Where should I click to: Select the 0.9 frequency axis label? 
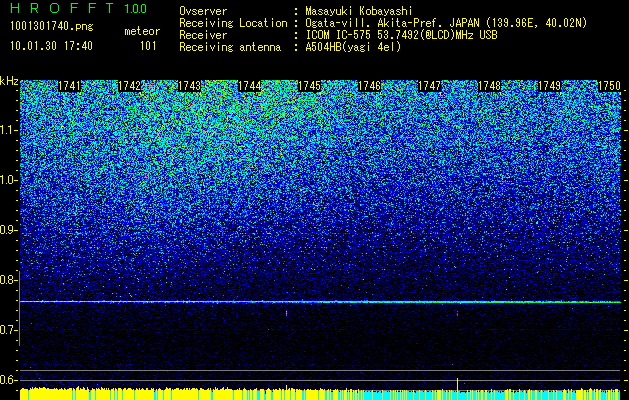click(x=8, y=230)
